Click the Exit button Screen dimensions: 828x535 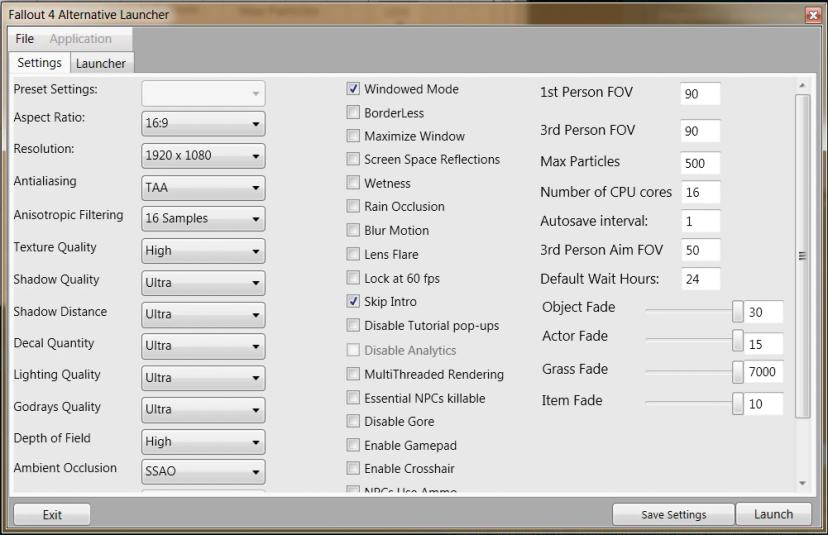tap(52, 515)
